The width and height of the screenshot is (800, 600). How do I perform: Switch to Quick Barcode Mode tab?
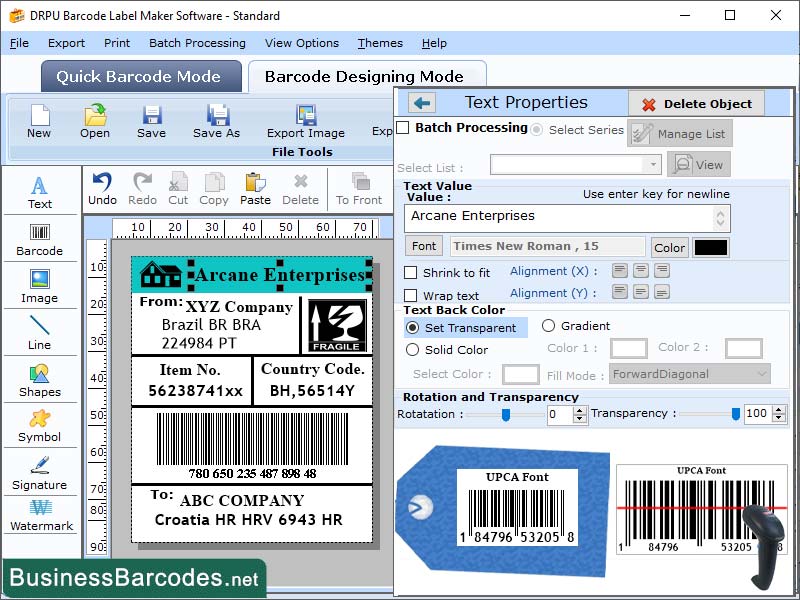[x=141, y=77]
